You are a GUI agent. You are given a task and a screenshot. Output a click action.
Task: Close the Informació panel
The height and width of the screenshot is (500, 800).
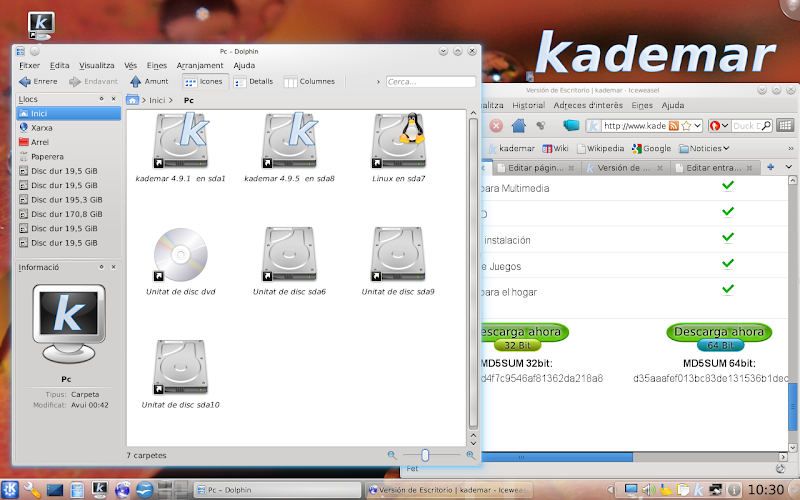113,267
